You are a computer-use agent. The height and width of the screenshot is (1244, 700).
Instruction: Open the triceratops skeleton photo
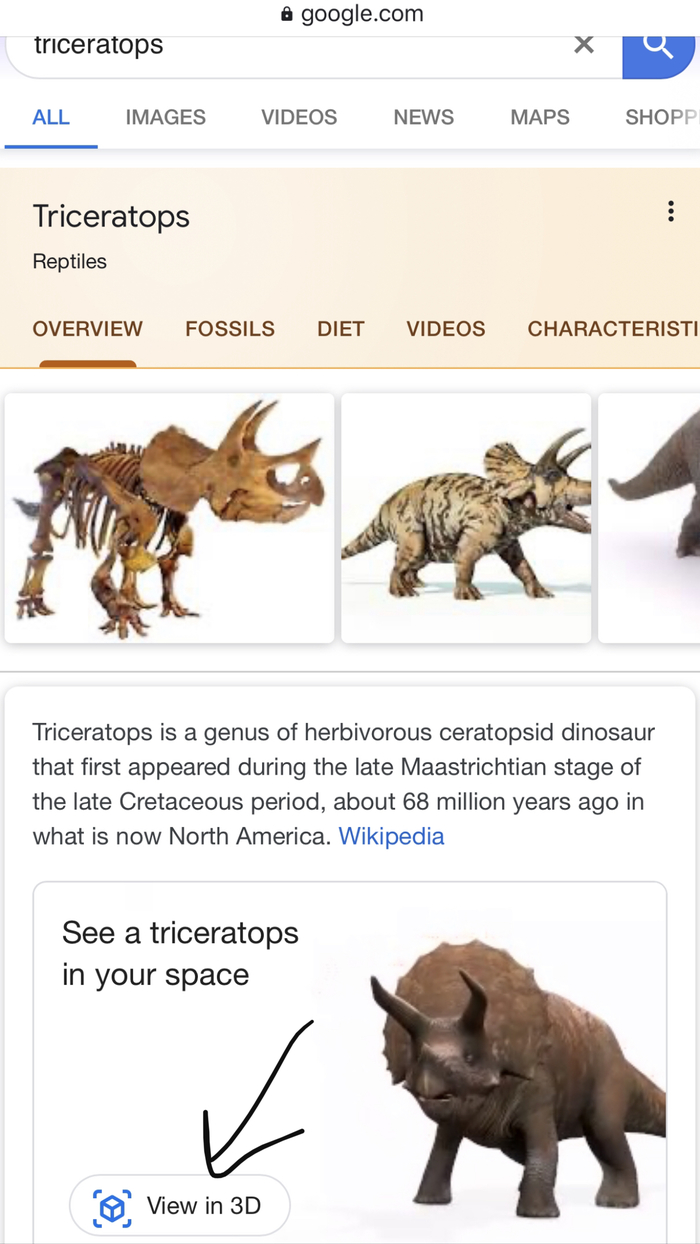(x=169, y=518)
